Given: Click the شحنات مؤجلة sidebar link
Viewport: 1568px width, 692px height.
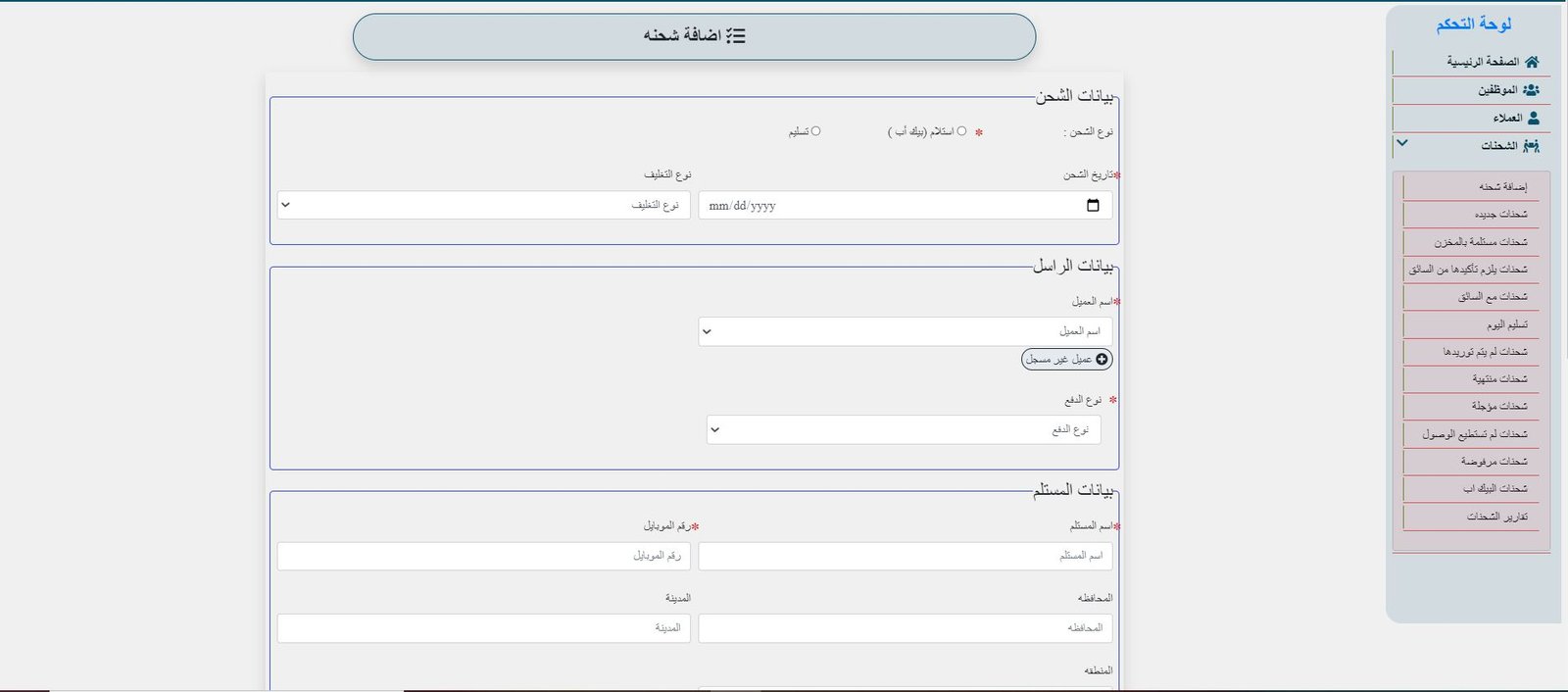Looking at the screenshot, I should (x=1498, y=407).
